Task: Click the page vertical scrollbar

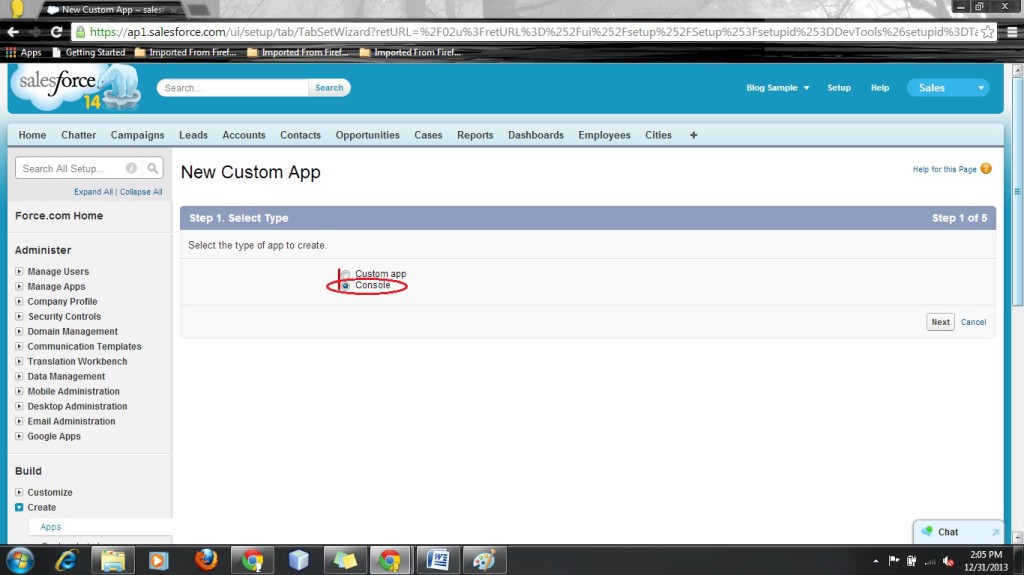Action: (x=1017, y=189)
